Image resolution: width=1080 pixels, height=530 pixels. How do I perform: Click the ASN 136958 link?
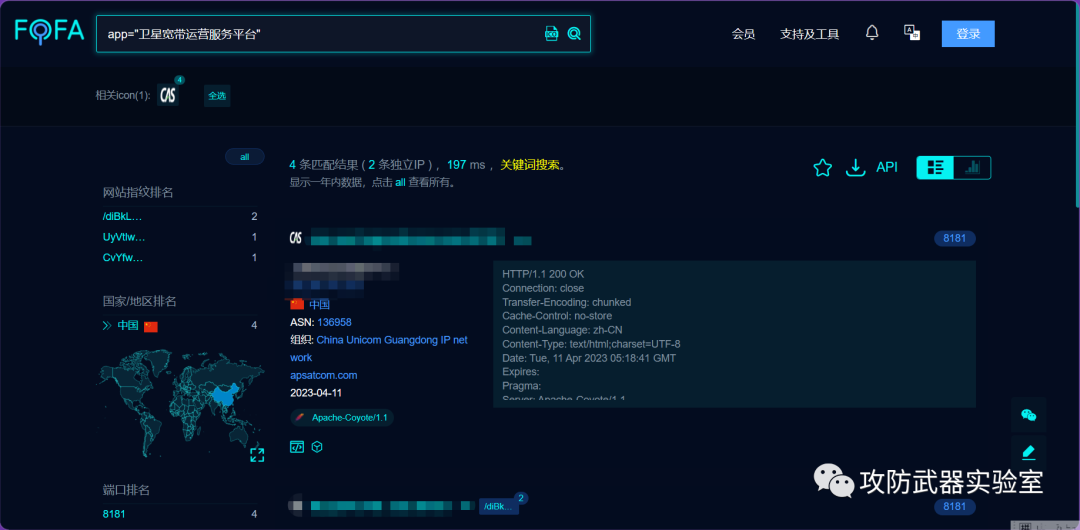[334, 322]
